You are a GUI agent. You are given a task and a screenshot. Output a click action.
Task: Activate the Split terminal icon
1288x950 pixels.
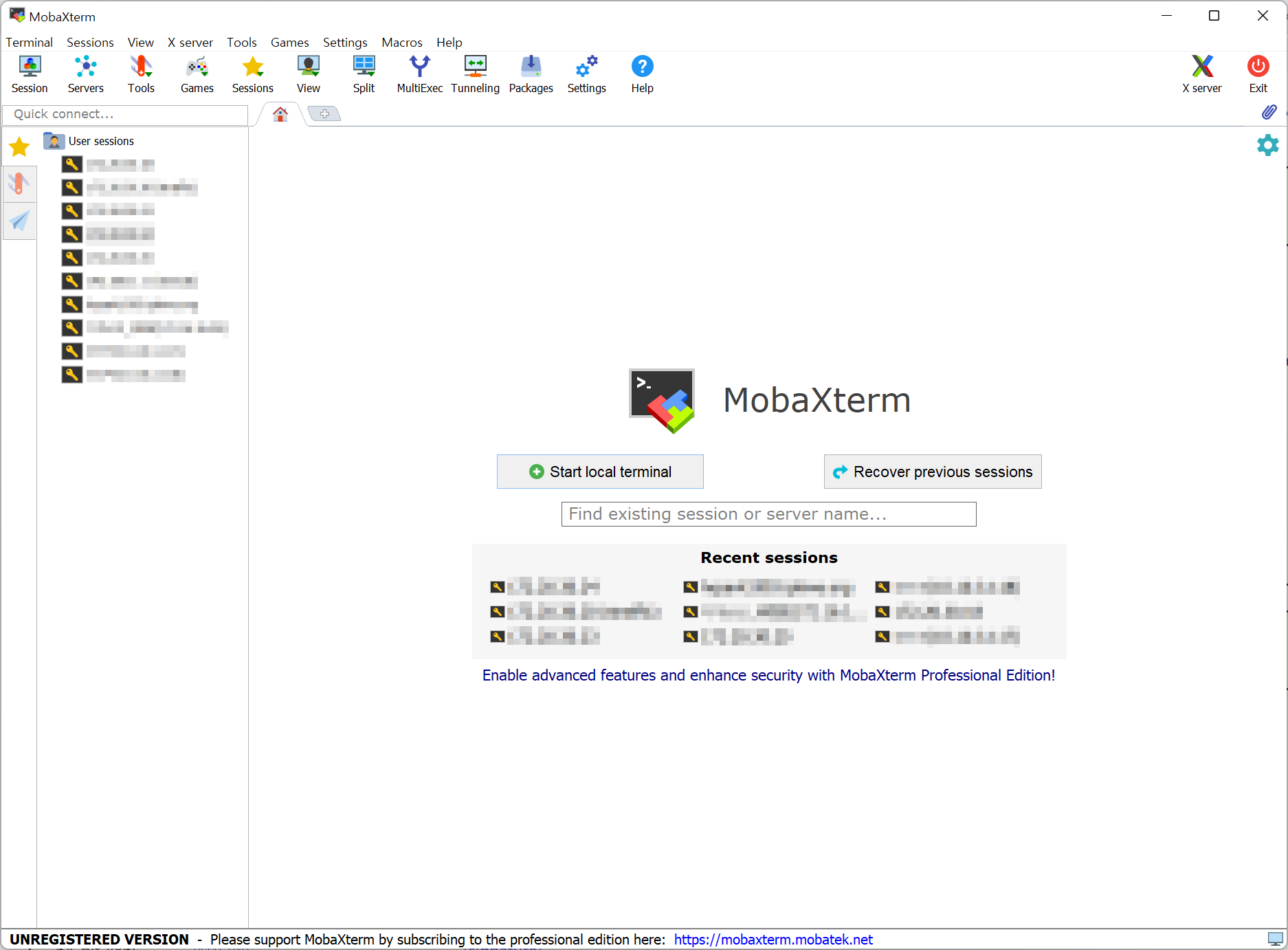tap(364, 74)
